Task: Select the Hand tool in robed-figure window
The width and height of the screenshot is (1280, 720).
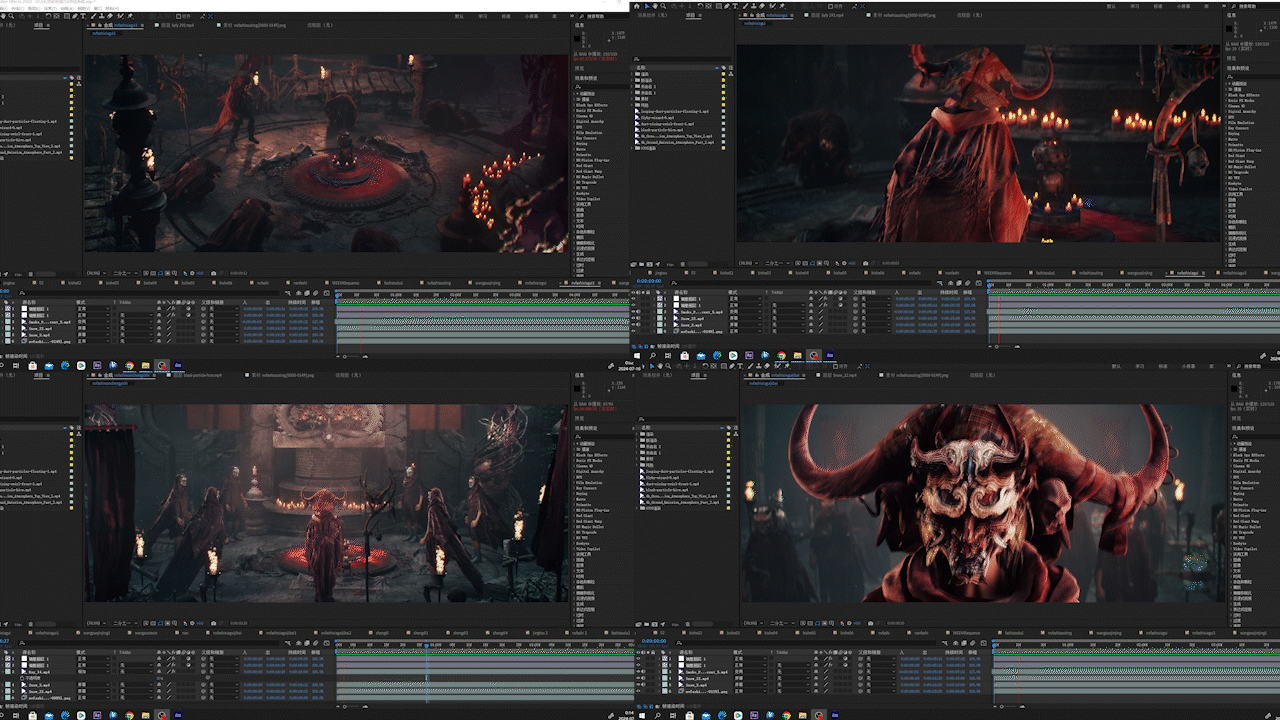Action: pyautogui.click(x=655, y=6)
